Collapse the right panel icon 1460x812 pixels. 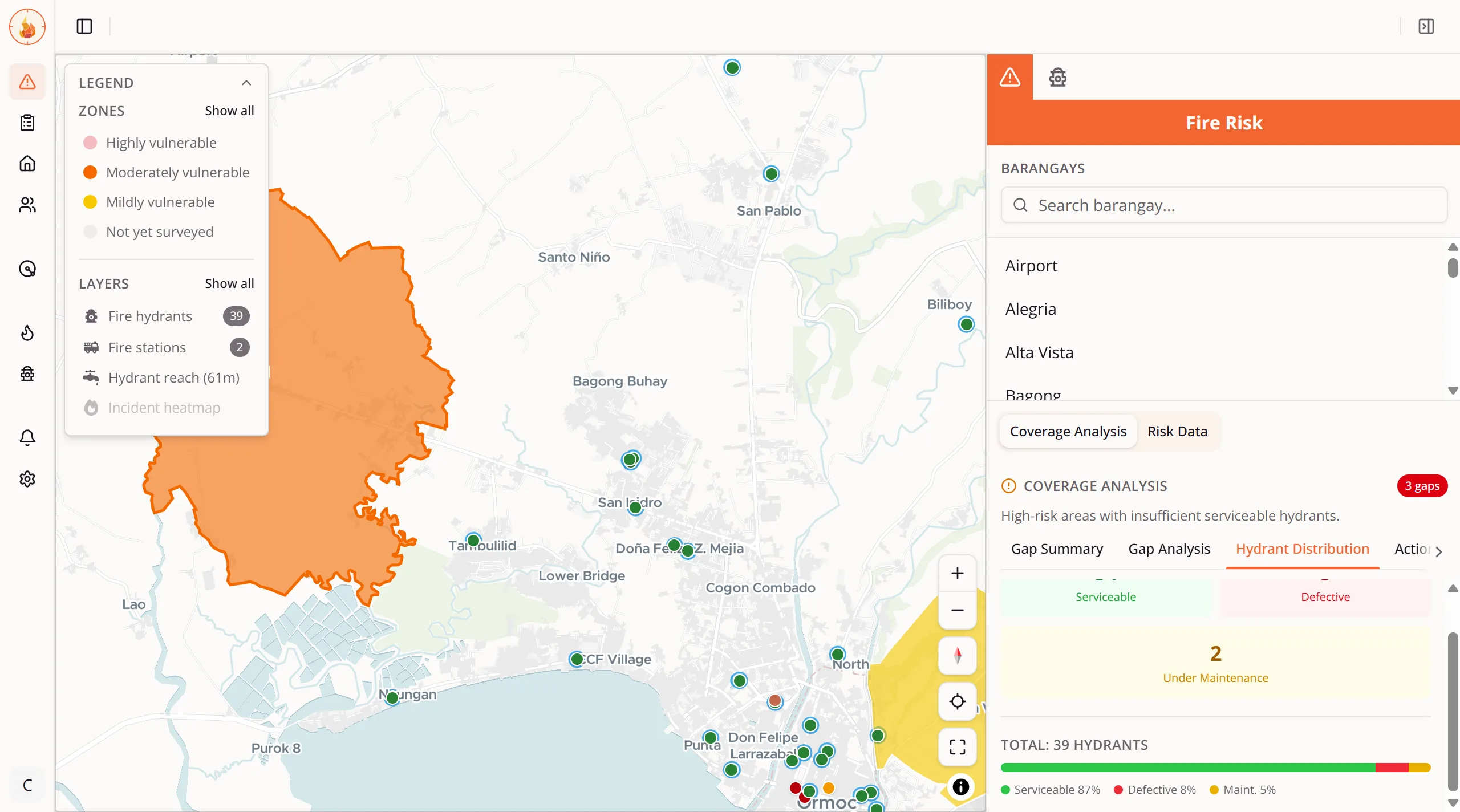point(1426,26)
